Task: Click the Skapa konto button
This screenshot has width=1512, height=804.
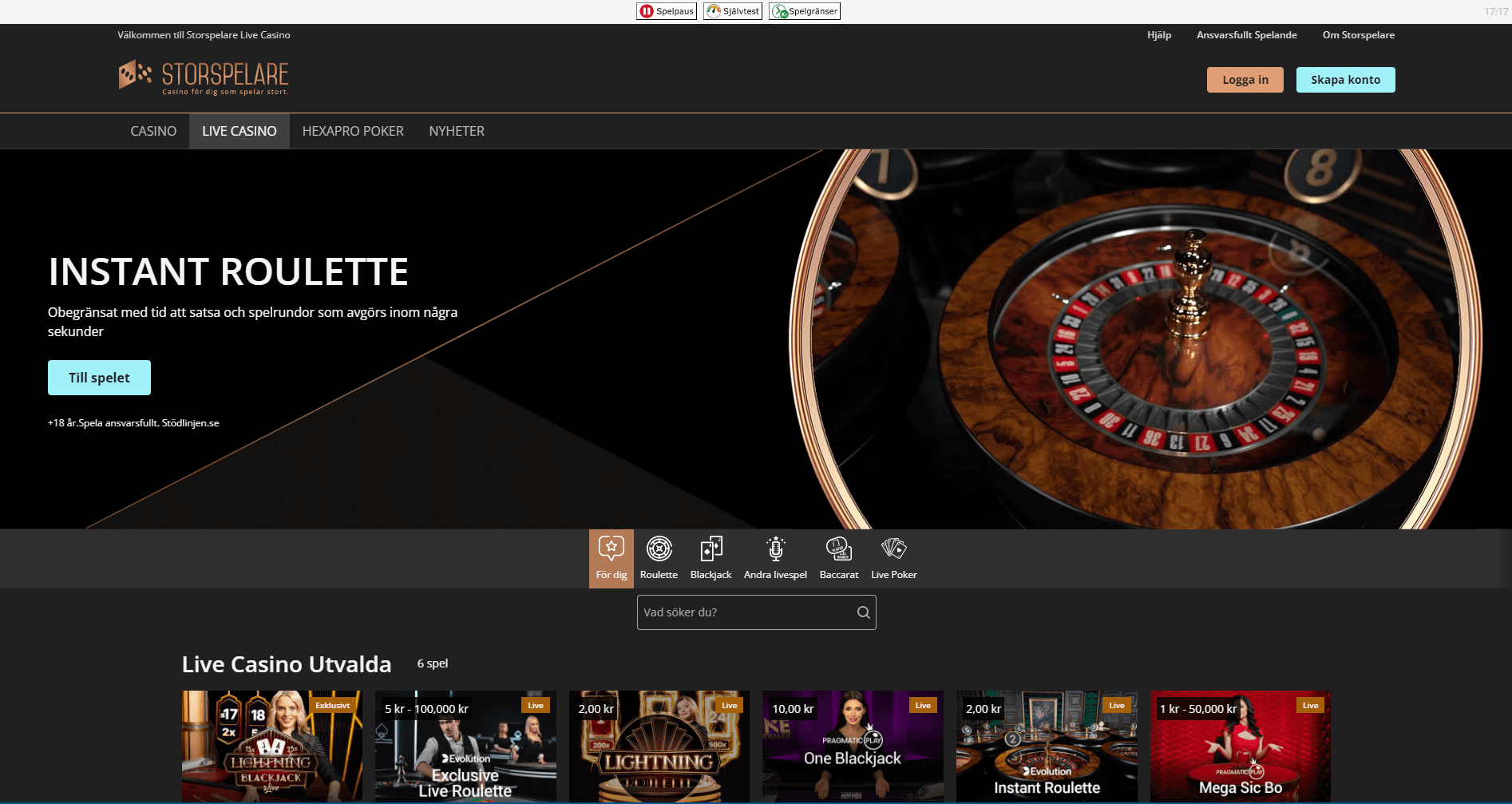Action: 1345,80
